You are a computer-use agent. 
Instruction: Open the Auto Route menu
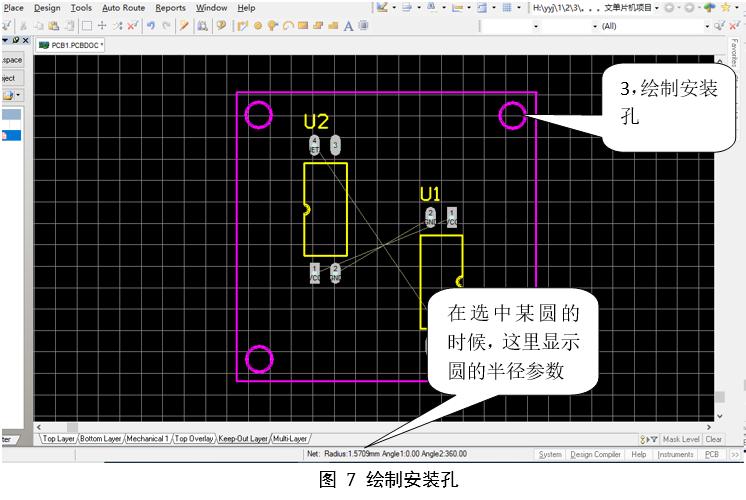pos(123,8)
